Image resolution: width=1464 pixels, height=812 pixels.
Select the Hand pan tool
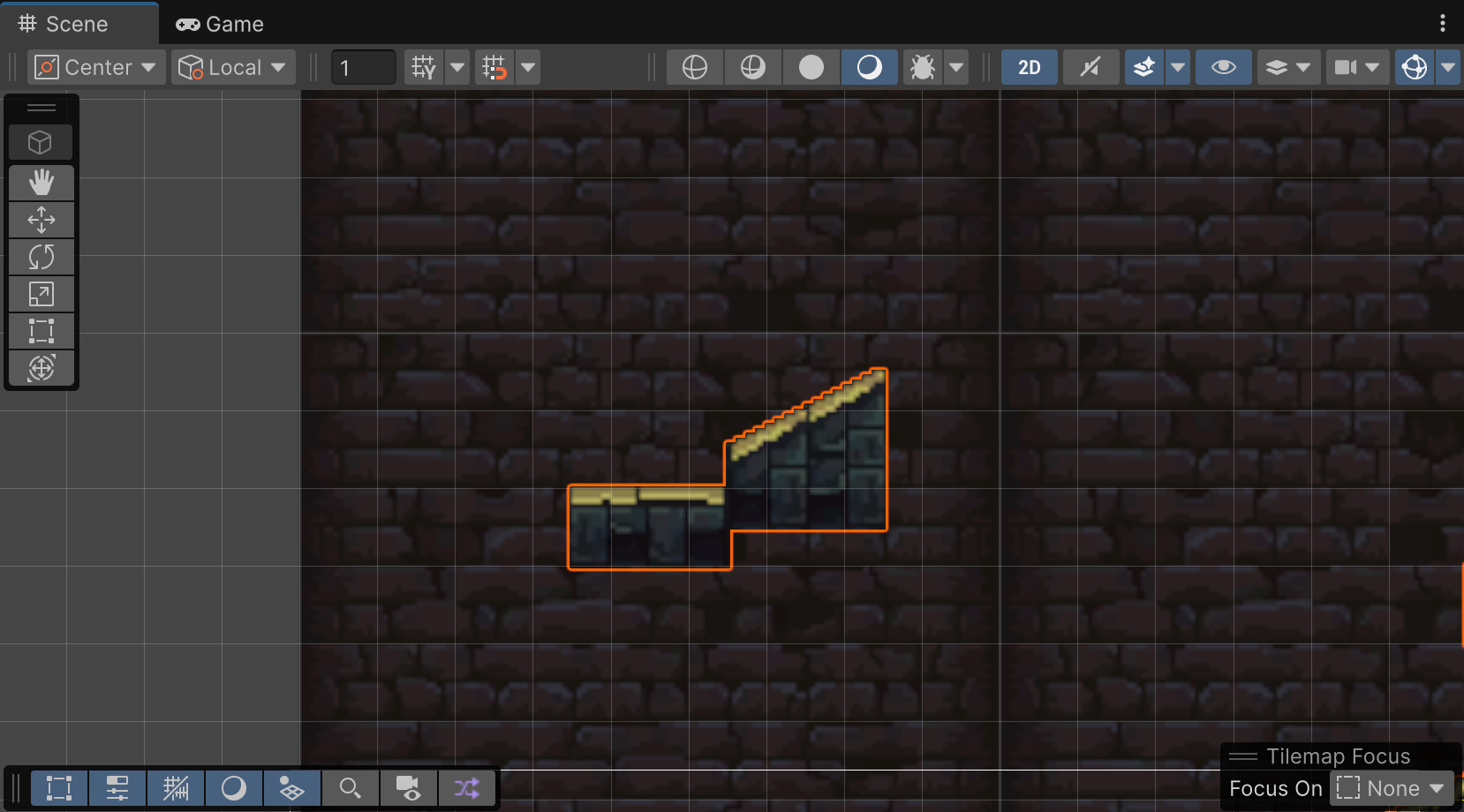(42, 183)
